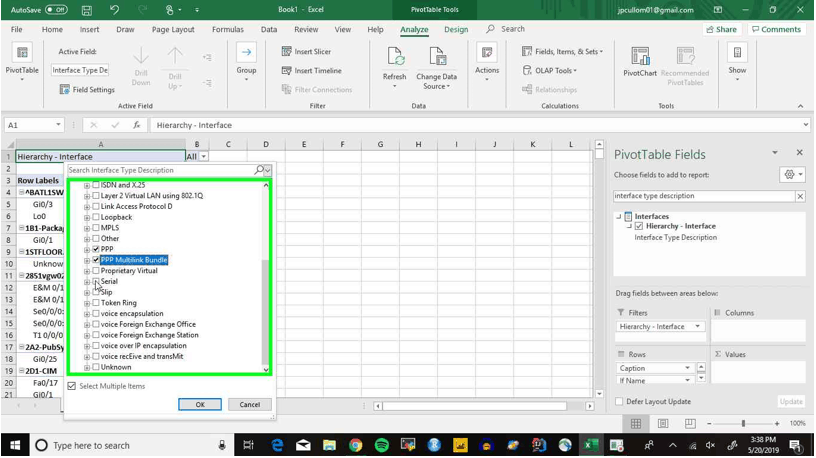Collapse the ribbon
The image size is (816, 458).
(x=800, y=106)
